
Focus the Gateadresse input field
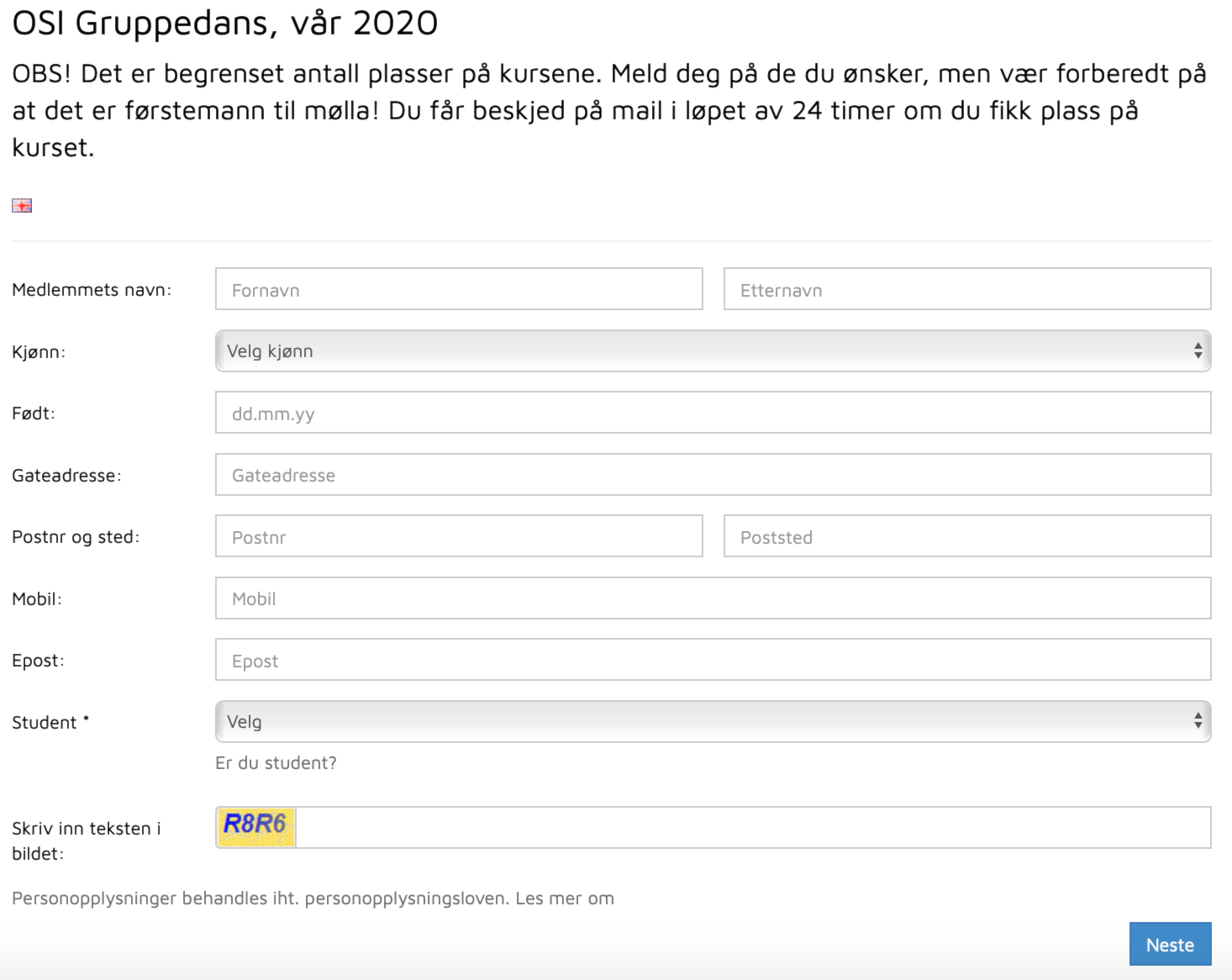713,475
